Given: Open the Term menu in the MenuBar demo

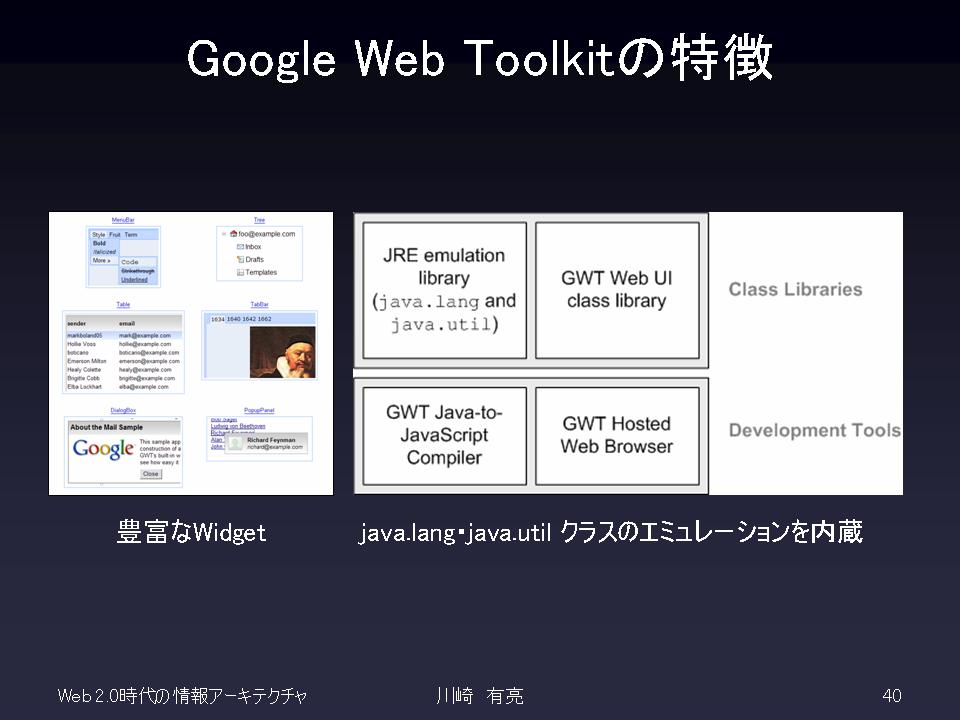Looking at the screenshot, I should [131, 234].
